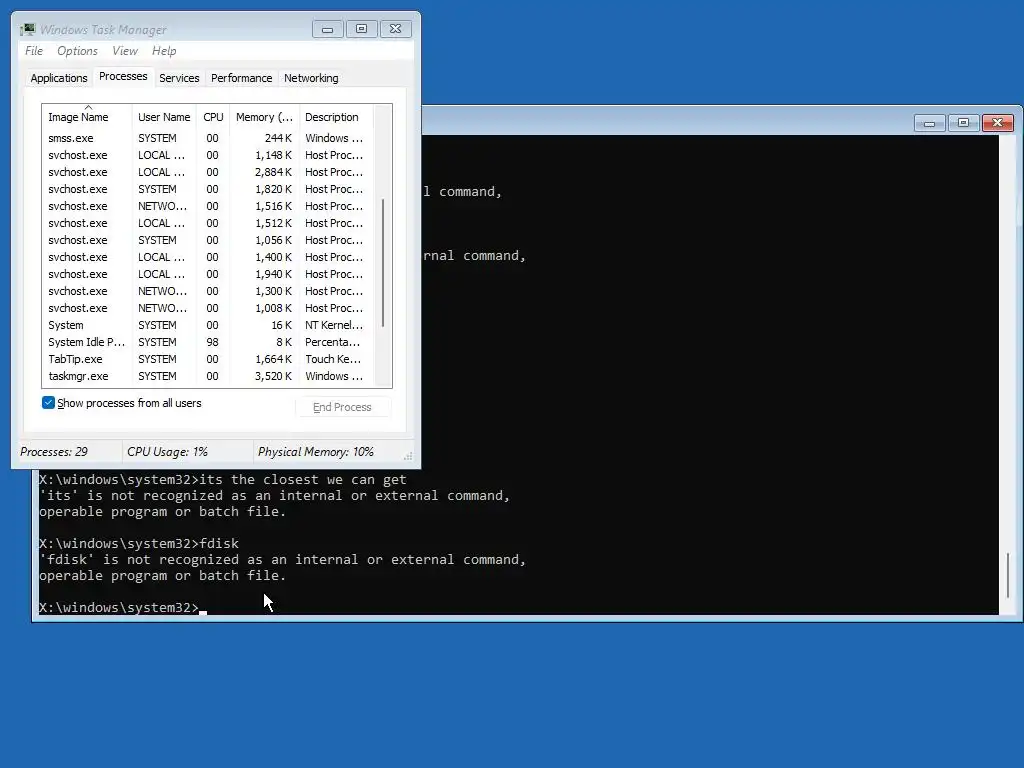Click the process list vertical scrollbar
Screen dimensions: 1024x768
(383, 263)
